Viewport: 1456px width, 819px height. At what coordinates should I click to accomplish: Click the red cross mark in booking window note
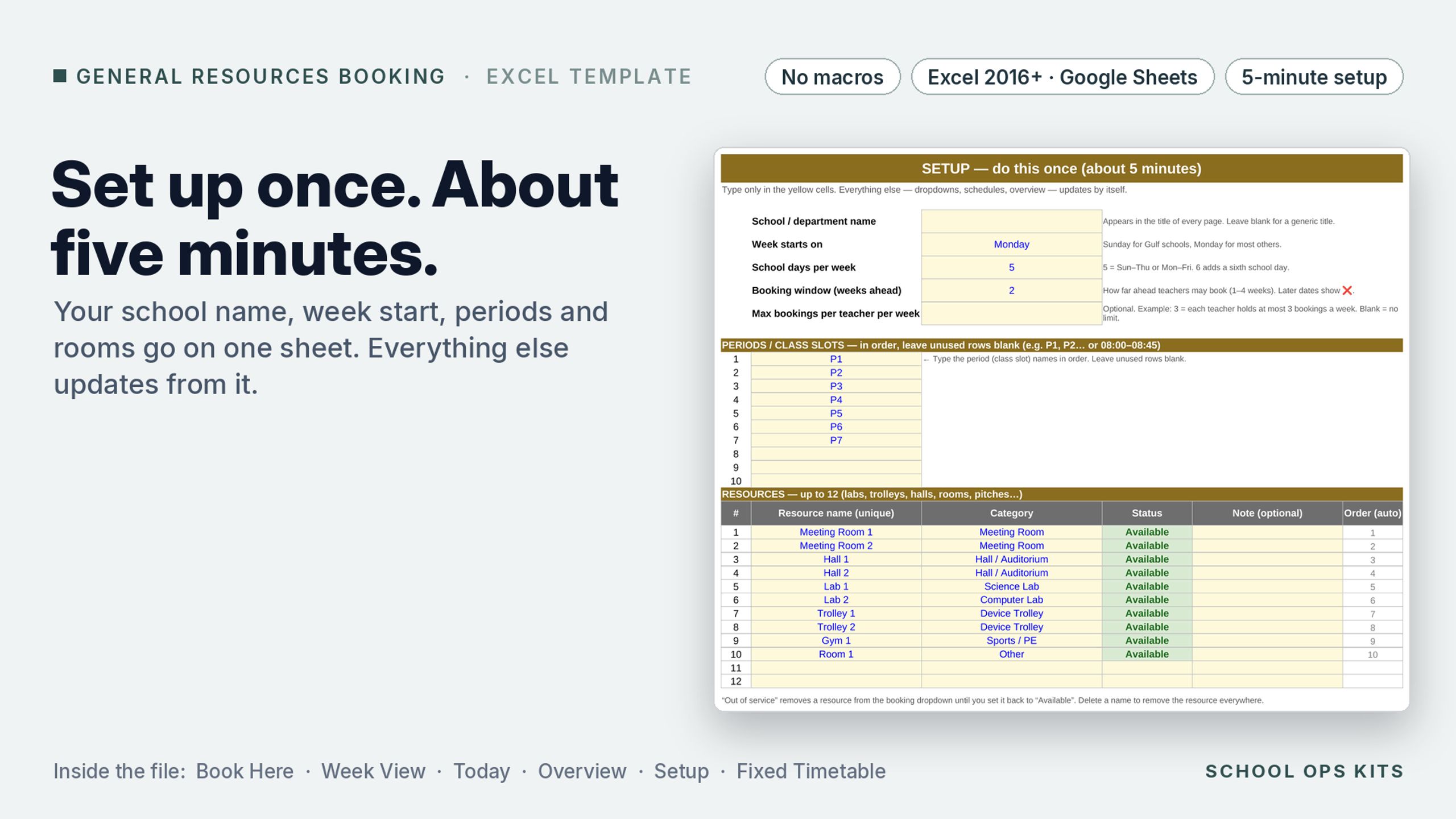(x=1347, y=291)
